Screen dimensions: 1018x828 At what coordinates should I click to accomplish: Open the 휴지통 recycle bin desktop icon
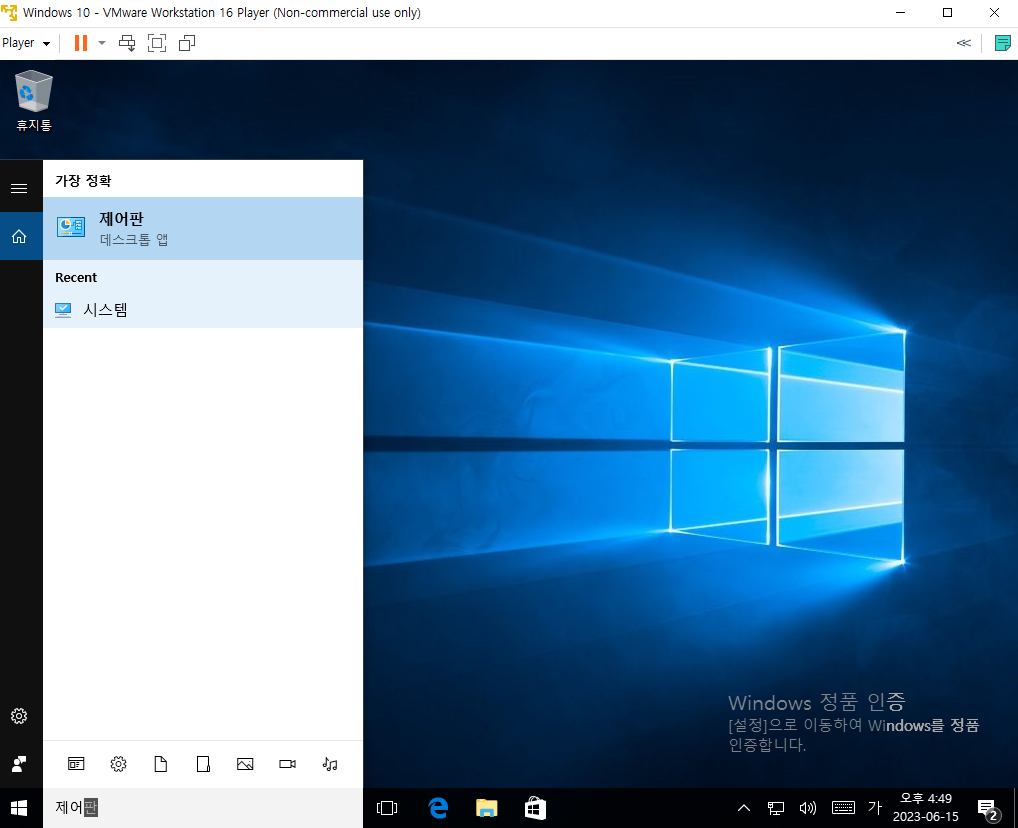(34, 101)
